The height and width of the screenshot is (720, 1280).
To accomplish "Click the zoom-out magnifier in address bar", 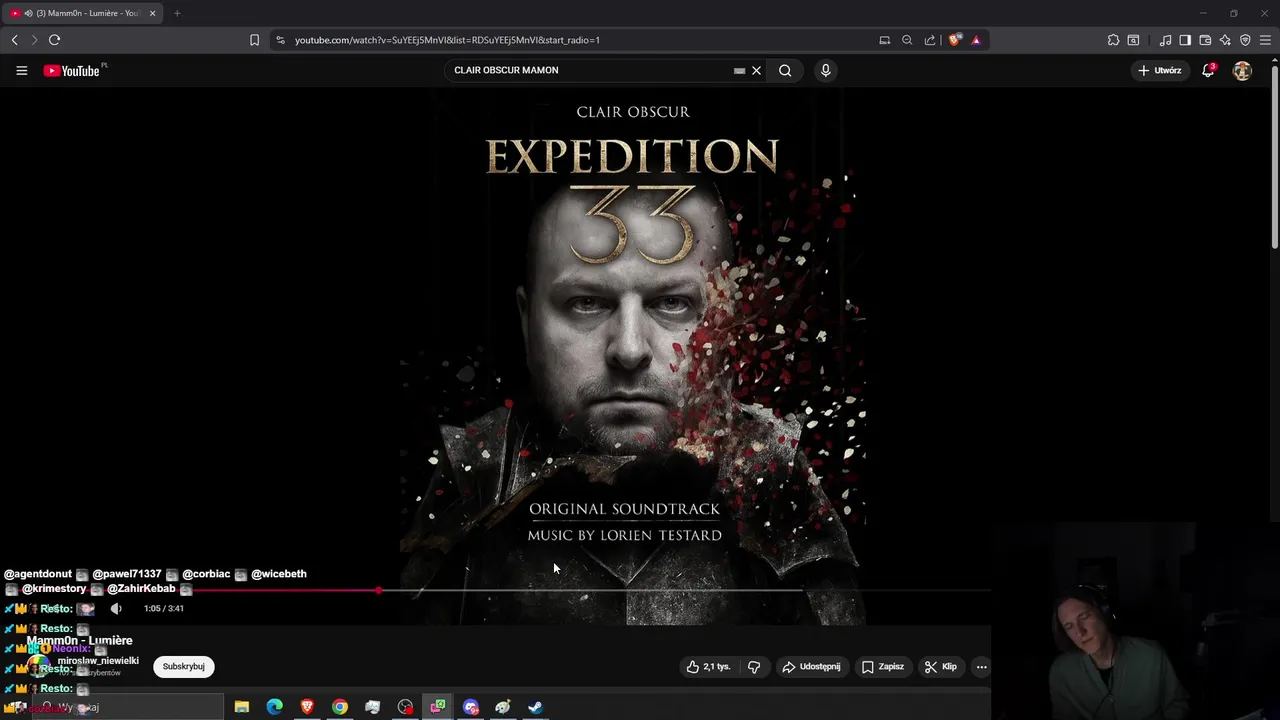I will 907,40.
